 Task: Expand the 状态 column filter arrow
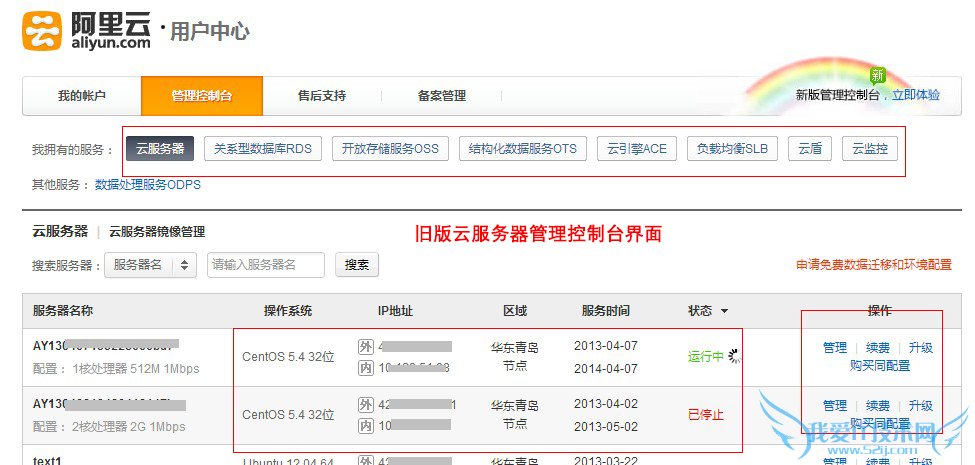[x=724, y=311]
